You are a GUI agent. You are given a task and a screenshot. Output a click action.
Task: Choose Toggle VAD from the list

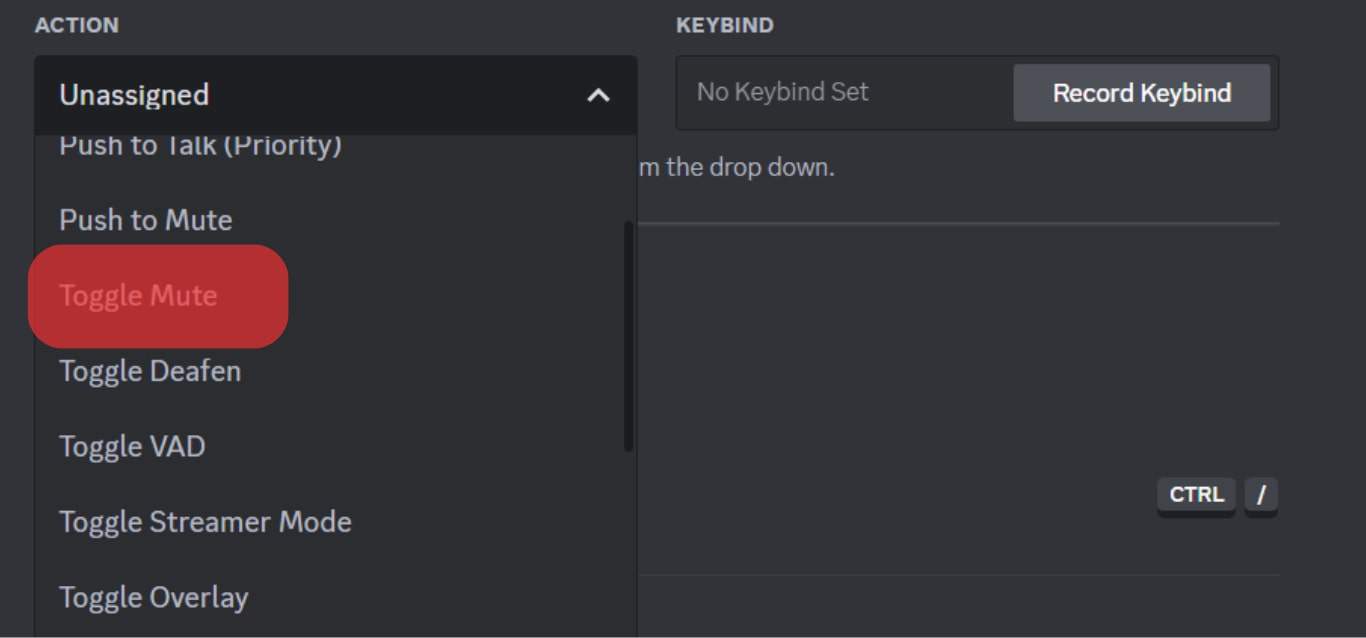(133, 446)
